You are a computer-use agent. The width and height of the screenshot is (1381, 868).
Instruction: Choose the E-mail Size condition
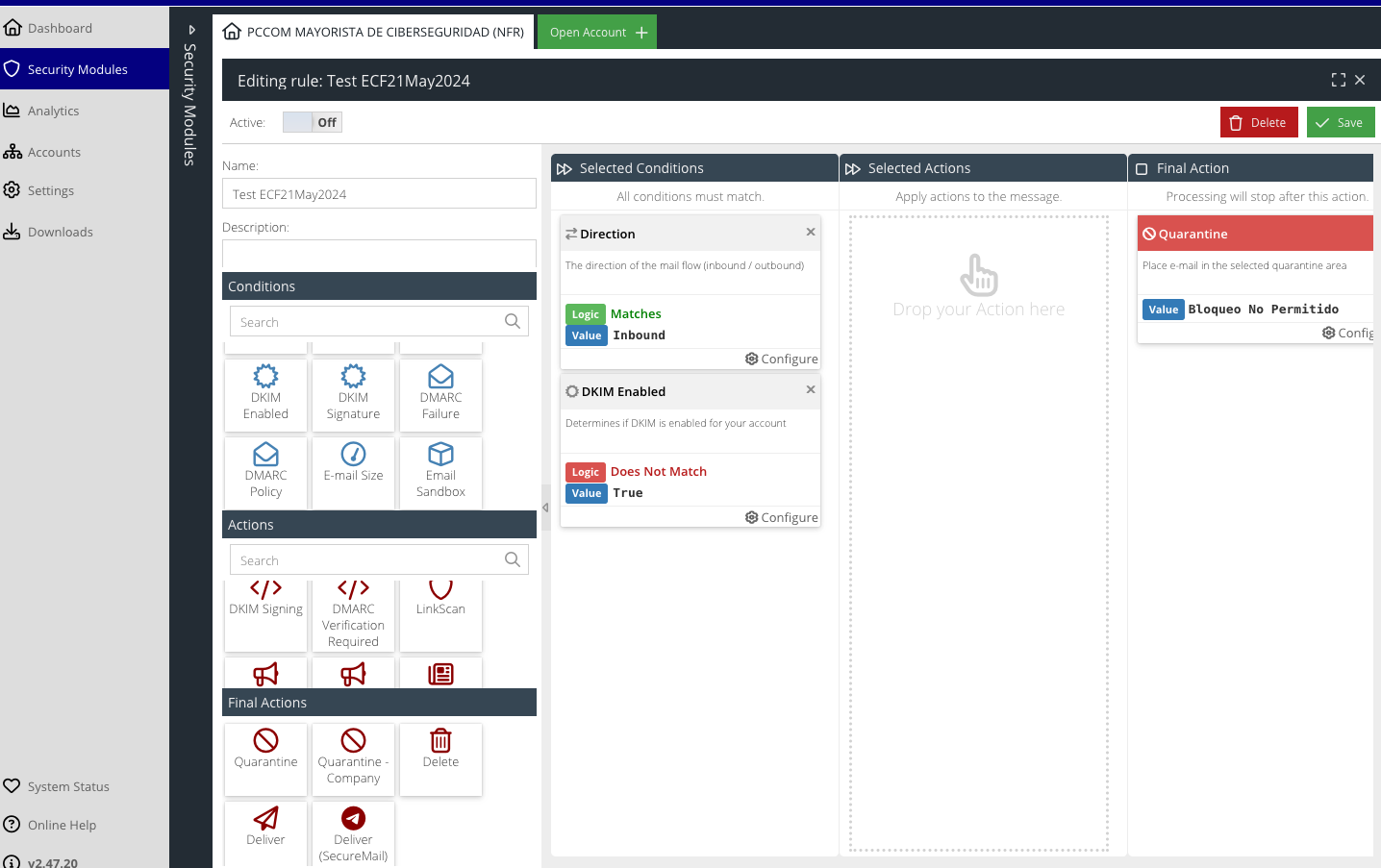pyautogui.click(x=353, y=463)
